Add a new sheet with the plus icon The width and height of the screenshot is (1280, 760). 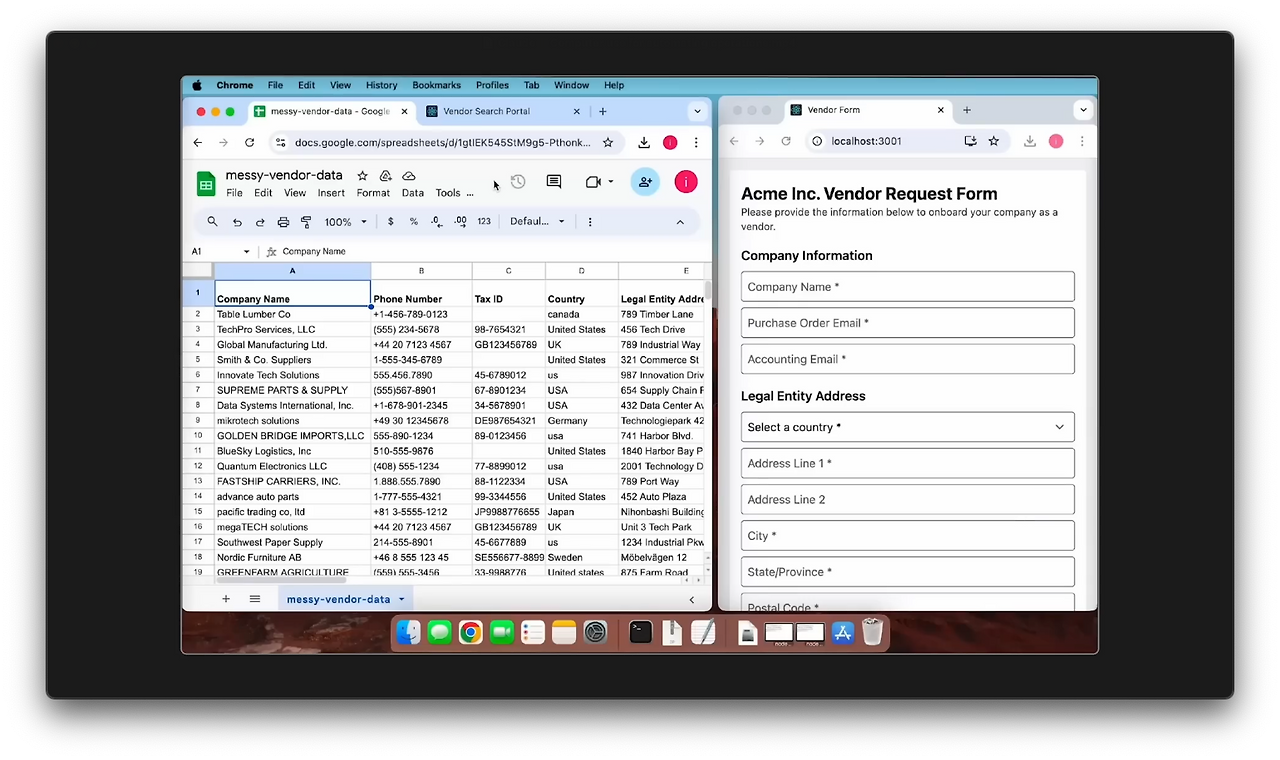coord(226,599)
